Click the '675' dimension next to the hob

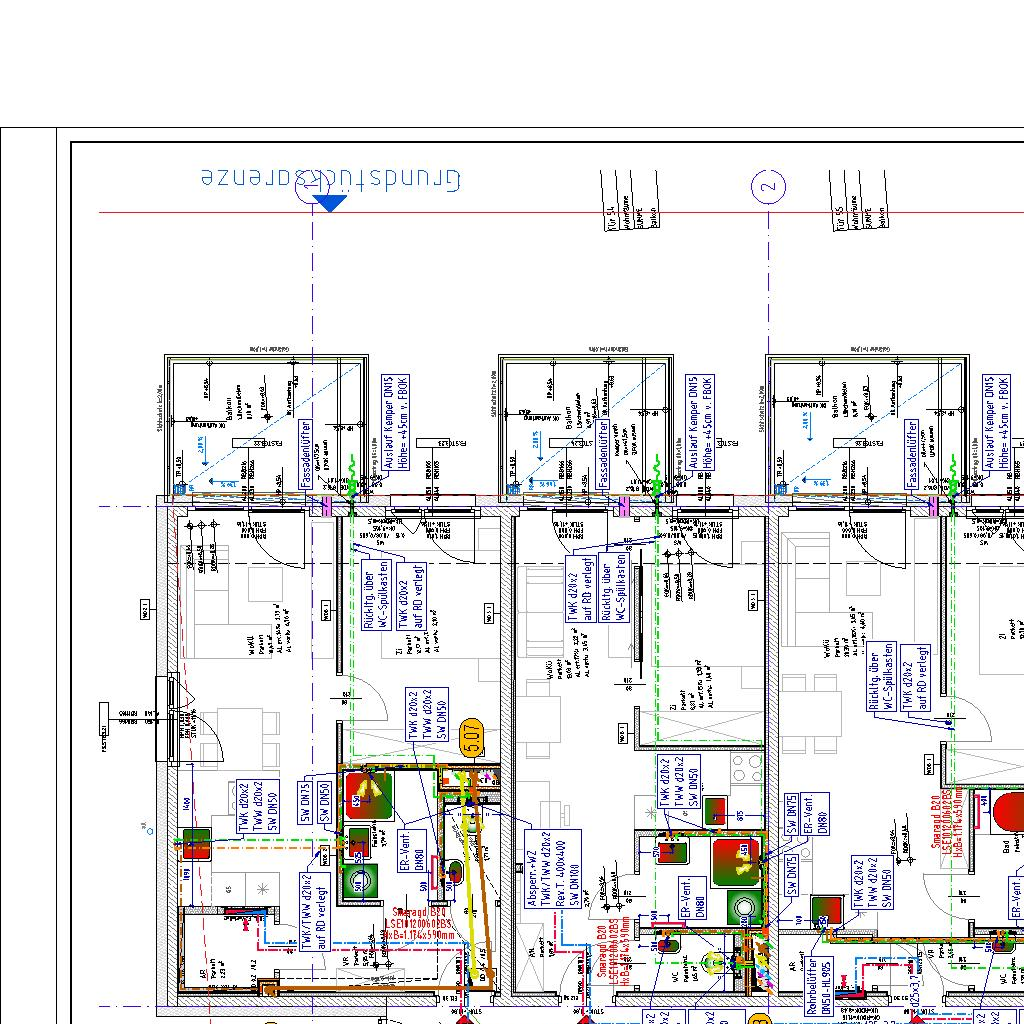[741, 816]
